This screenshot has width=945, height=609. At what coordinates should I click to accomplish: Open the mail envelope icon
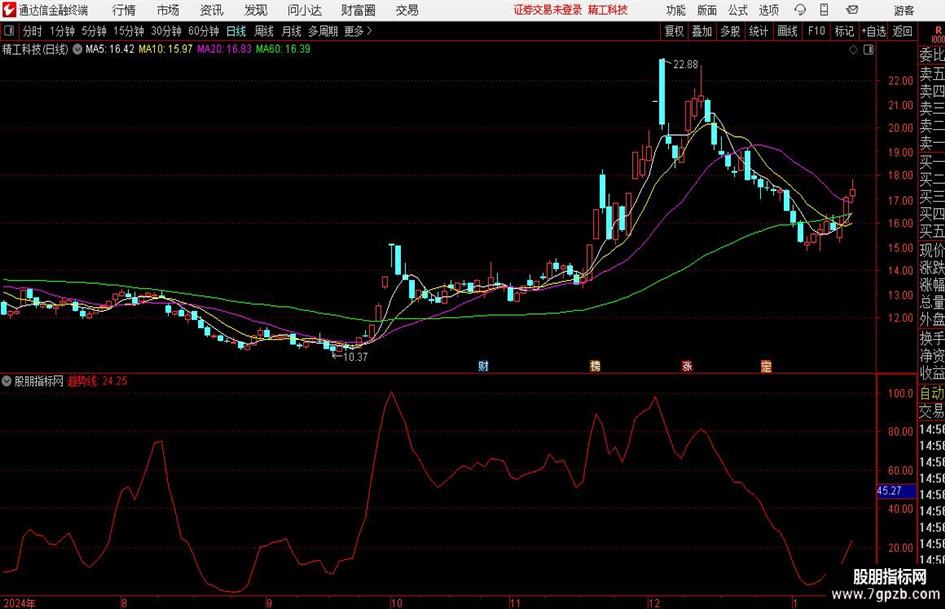[852, 10]
